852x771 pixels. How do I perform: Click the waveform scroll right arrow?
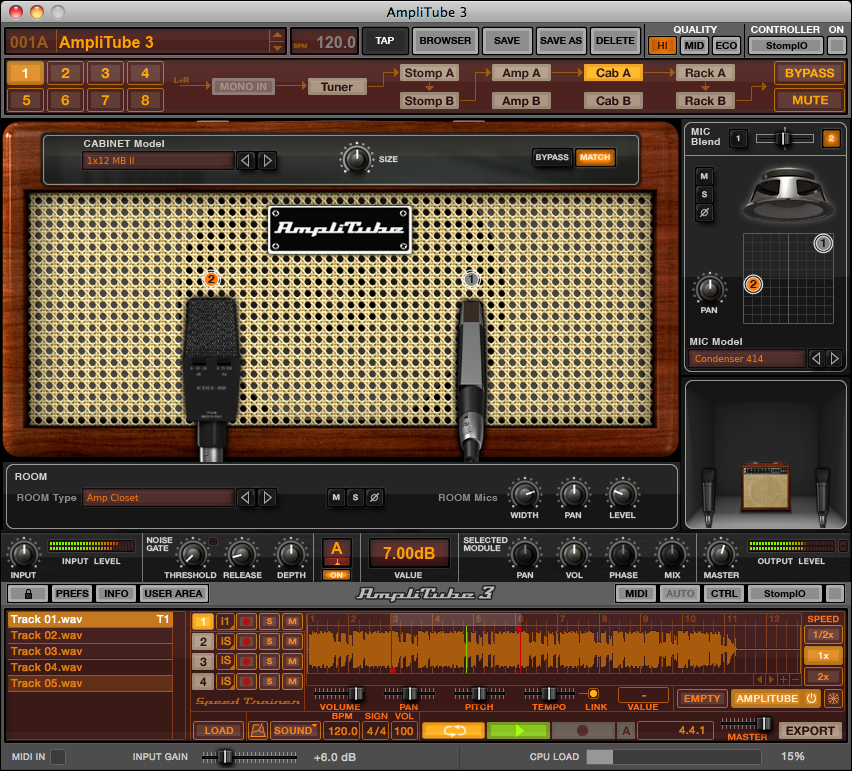coord(771,679)
